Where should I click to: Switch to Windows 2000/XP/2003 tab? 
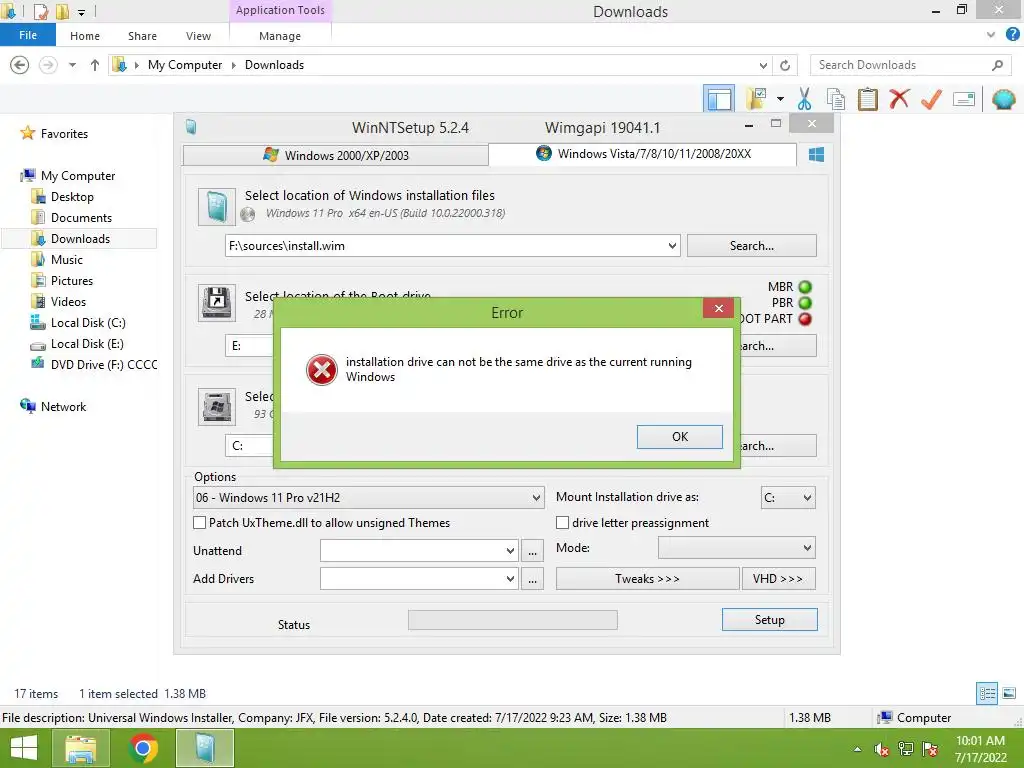click(x=336, y=155)
